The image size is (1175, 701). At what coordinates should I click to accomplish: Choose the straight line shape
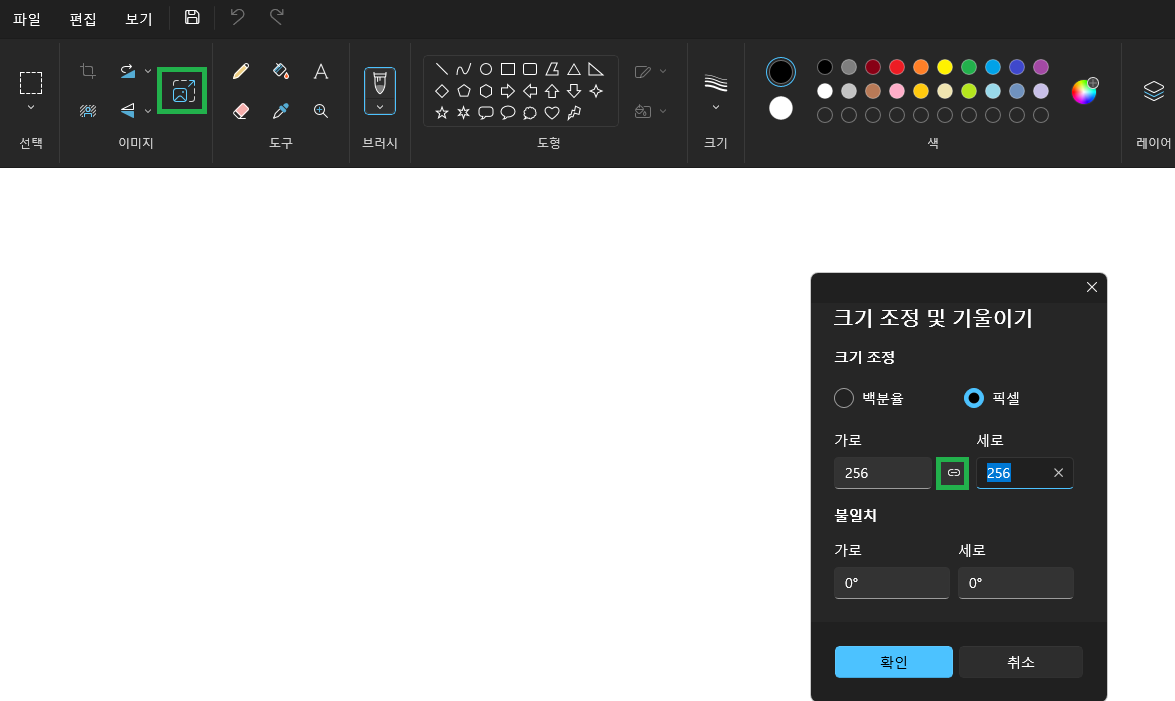(x=441, y=69)
